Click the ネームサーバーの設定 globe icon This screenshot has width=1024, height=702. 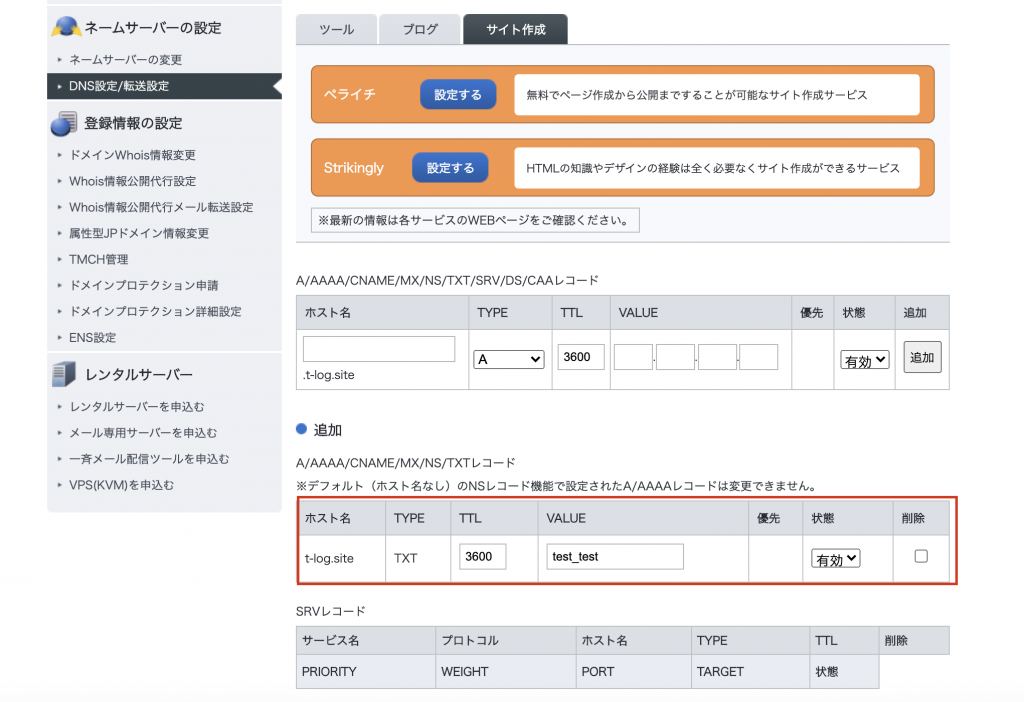pos(66,27)
